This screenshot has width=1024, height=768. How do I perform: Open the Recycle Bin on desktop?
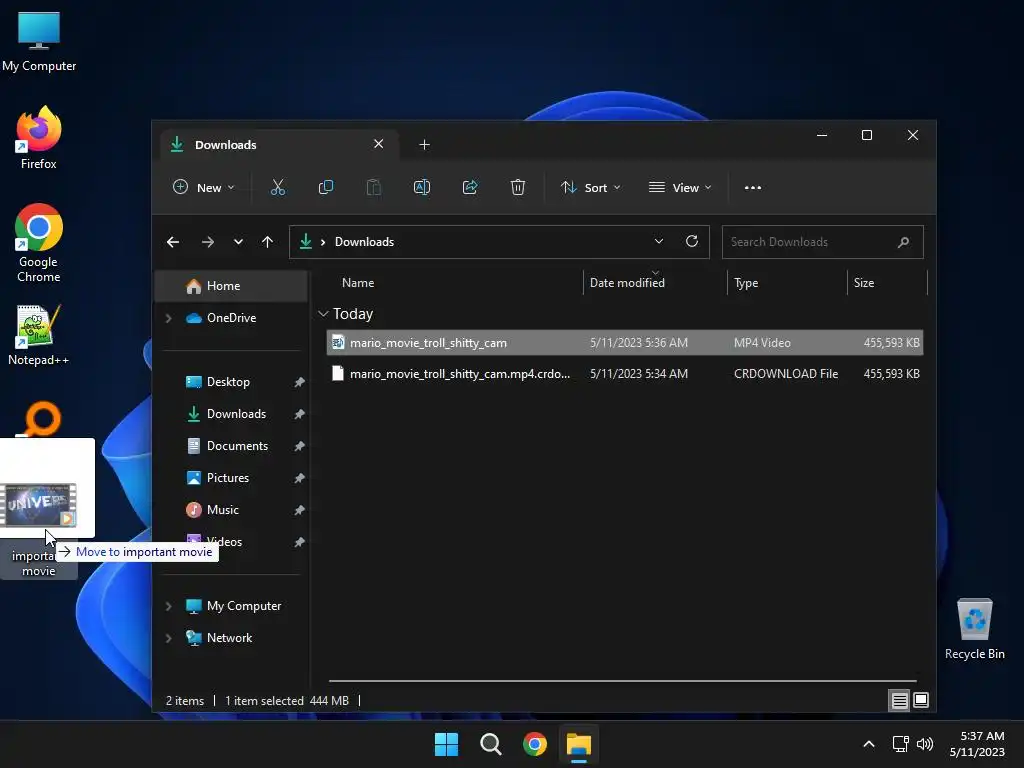coord(974,629)
